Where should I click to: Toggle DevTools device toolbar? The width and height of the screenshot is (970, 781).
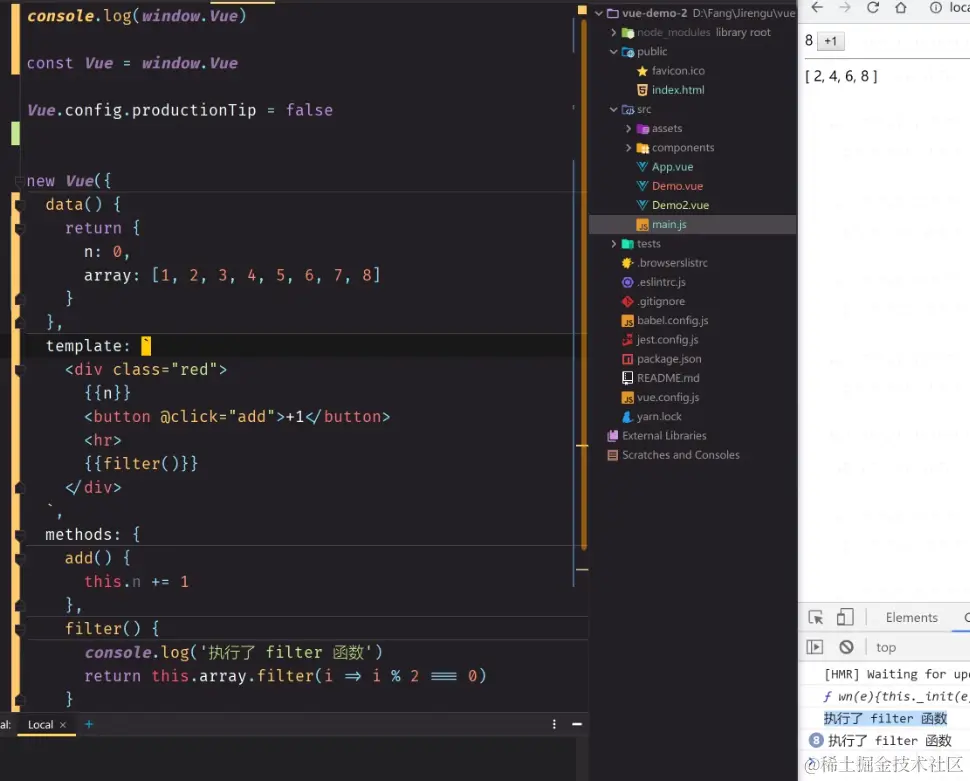tap(844, 618)
